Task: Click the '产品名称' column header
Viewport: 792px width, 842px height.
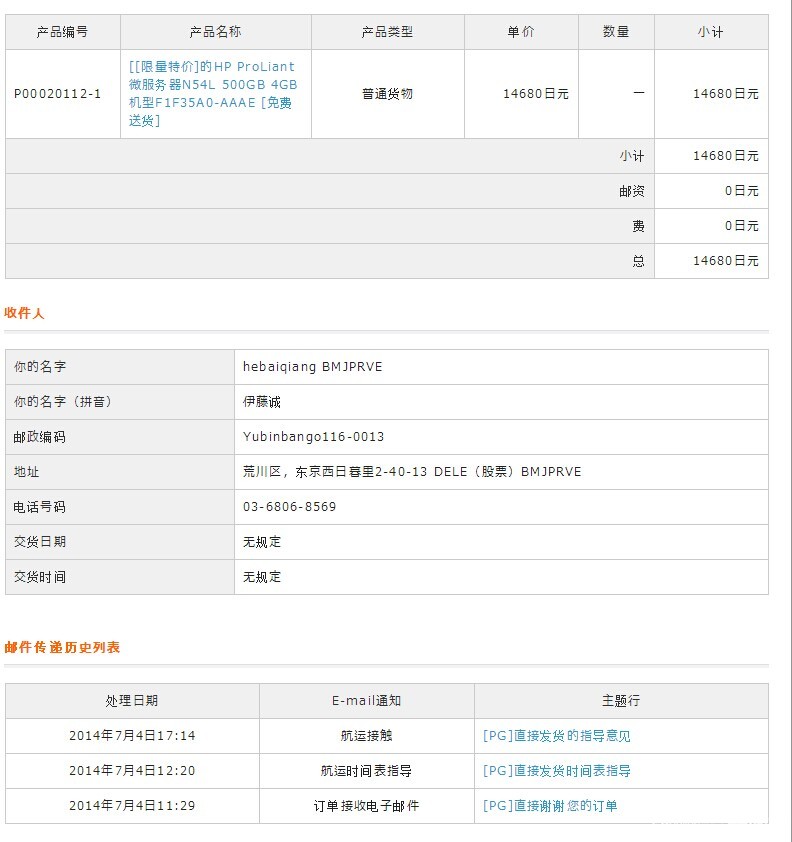Action: pyautogui.click(x=215, y=32)
